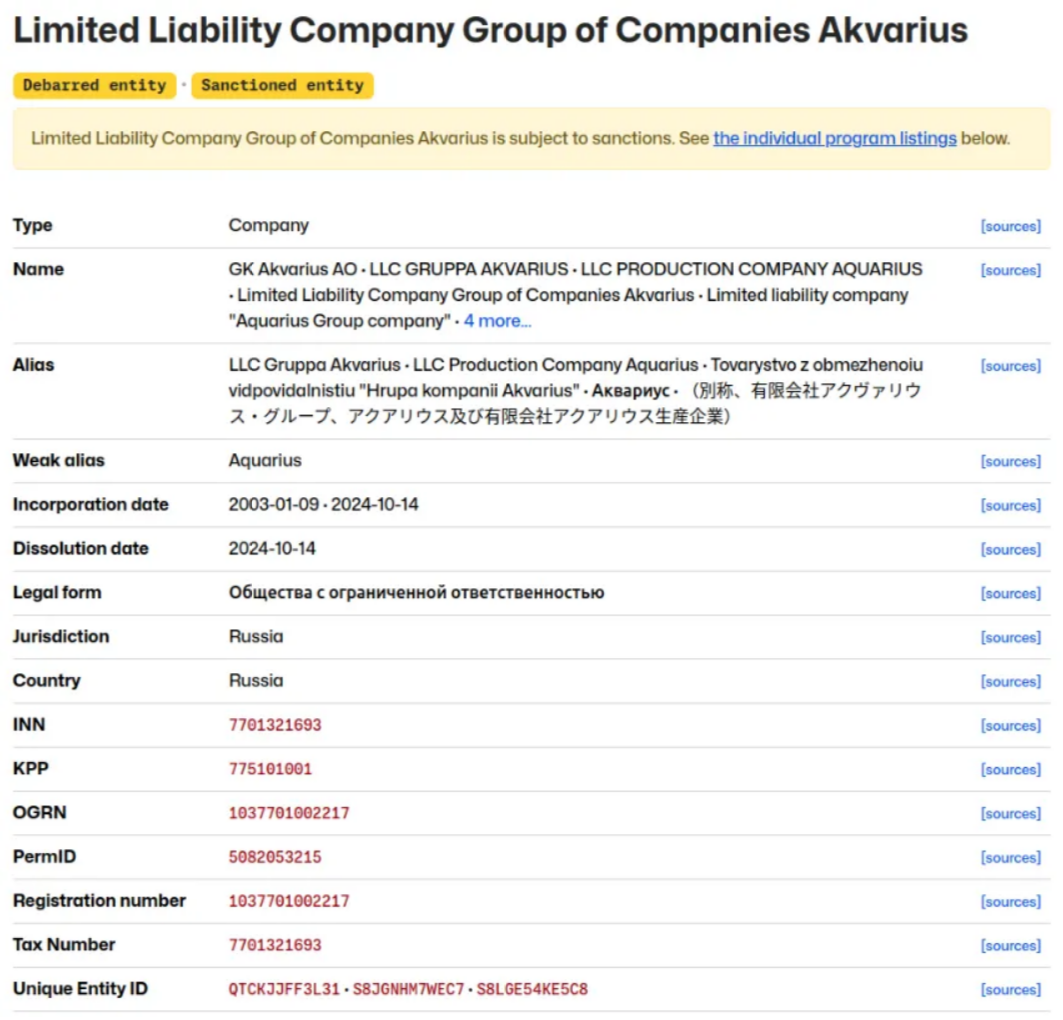Click the INN value 7701321693

(275, 725)
